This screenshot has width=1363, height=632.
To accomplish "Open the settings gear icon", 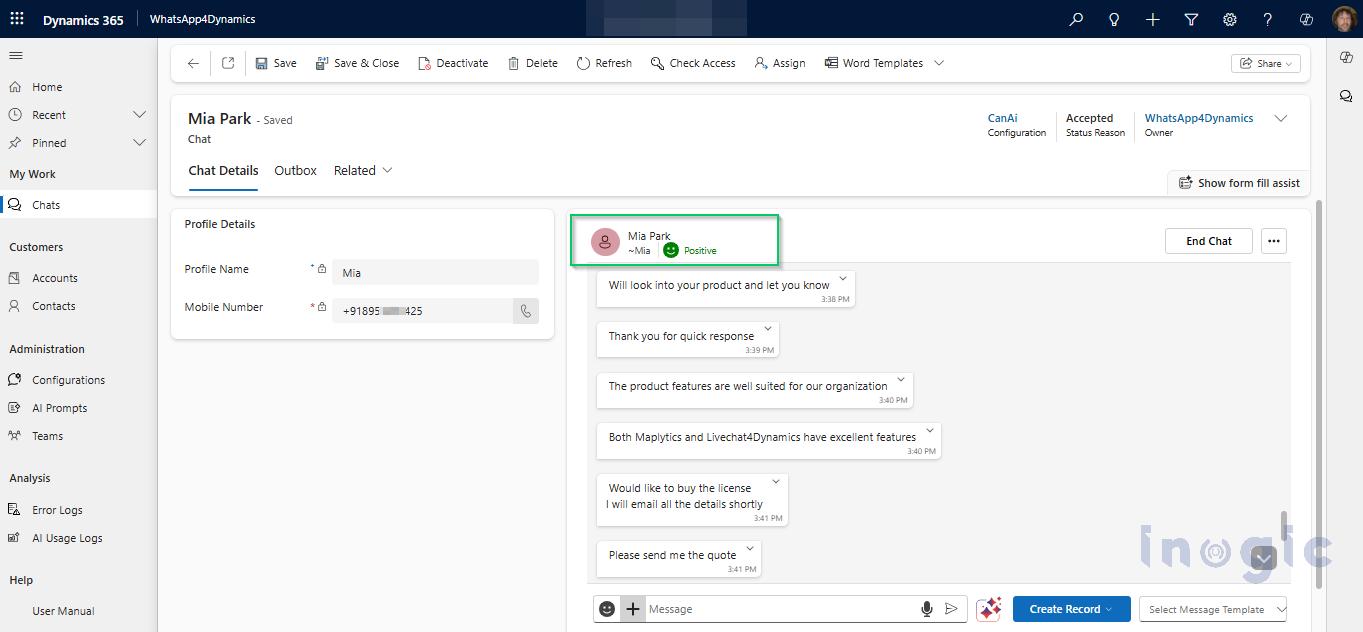I will (x=1229, y=19).
